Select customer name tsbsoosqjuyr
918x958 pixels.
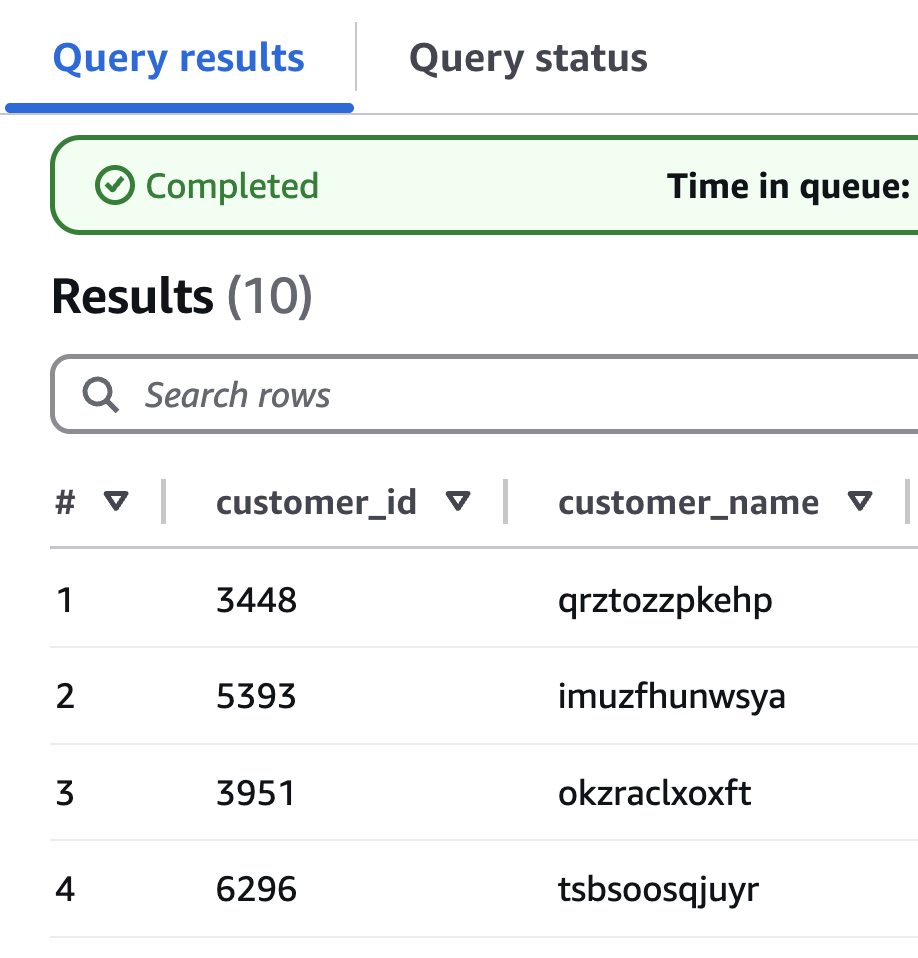(658, 891)
